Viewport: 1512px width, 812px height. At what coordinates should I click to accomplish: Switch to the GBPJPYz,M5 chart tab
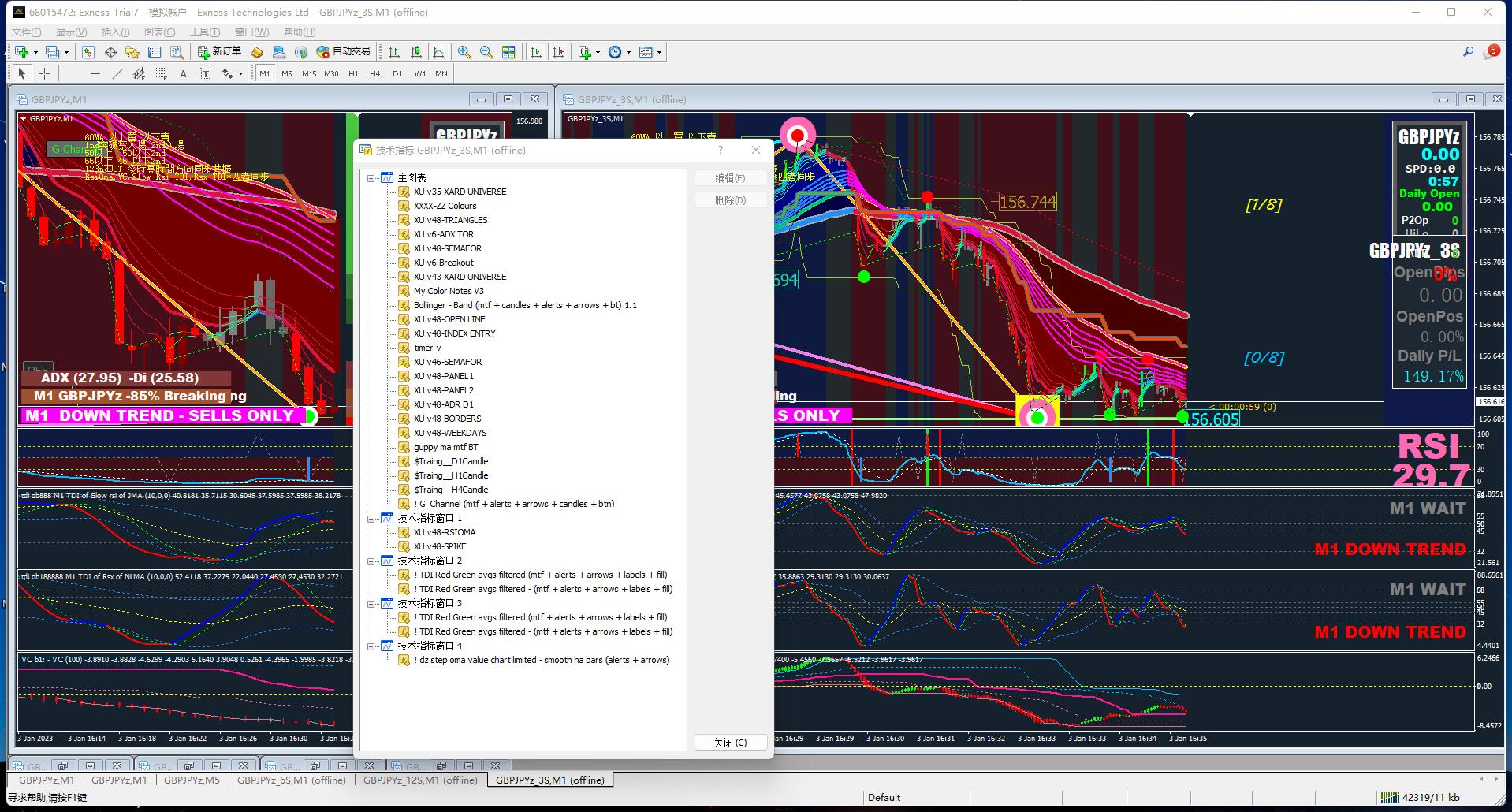pos(192,780)
